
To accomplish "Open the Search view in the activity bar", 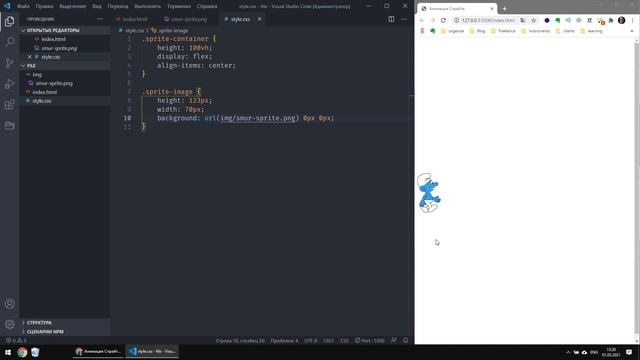I will (x=9, y=42).
